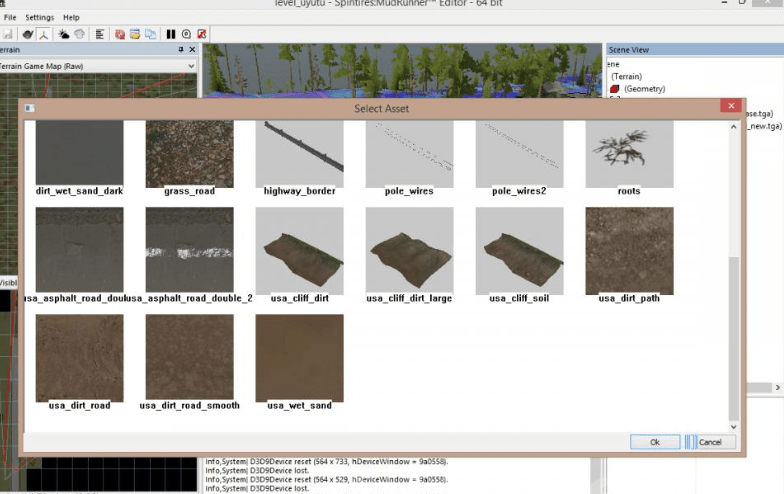784x494 pixels.
Task: Open the File menu
Action: tap(10, 18)
